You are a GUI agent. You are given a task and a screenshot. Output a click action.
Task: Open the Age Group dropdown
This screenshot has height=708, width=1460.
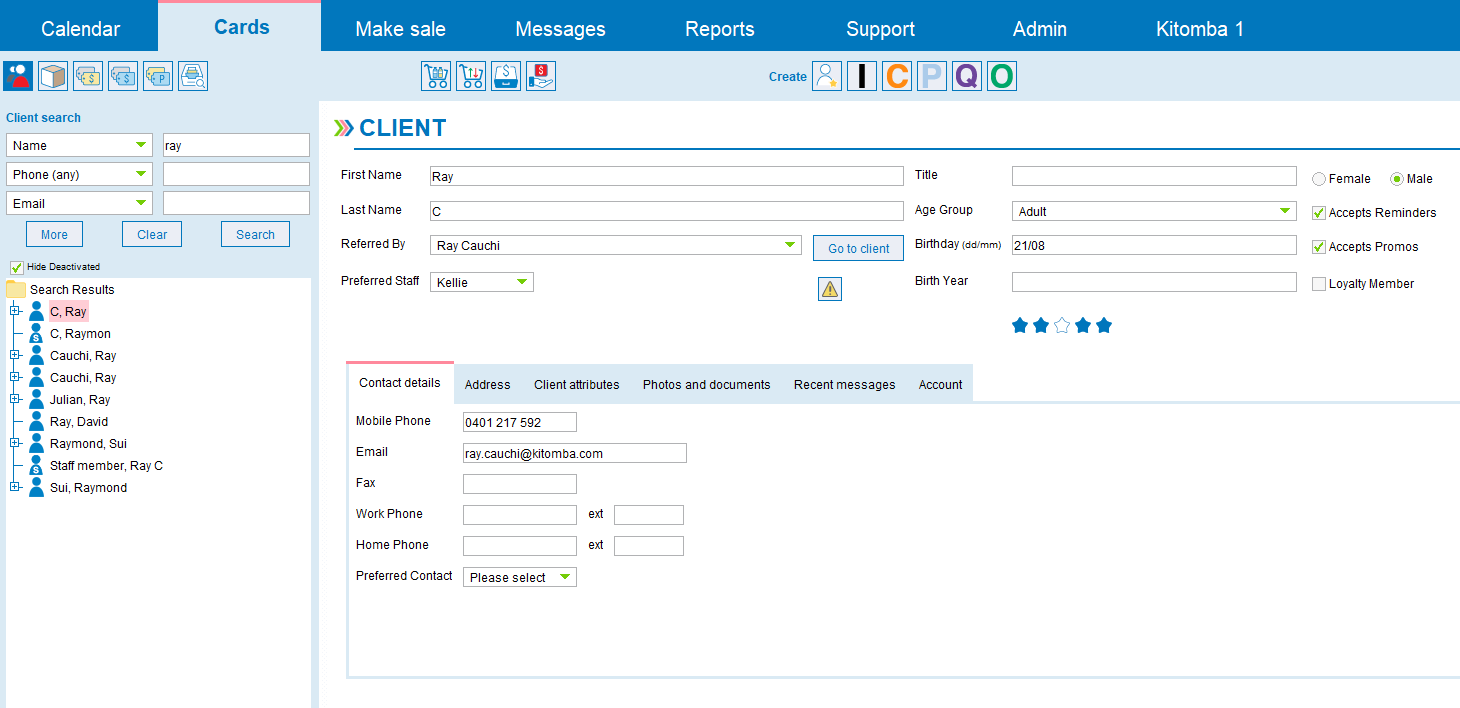point(1154,211)
